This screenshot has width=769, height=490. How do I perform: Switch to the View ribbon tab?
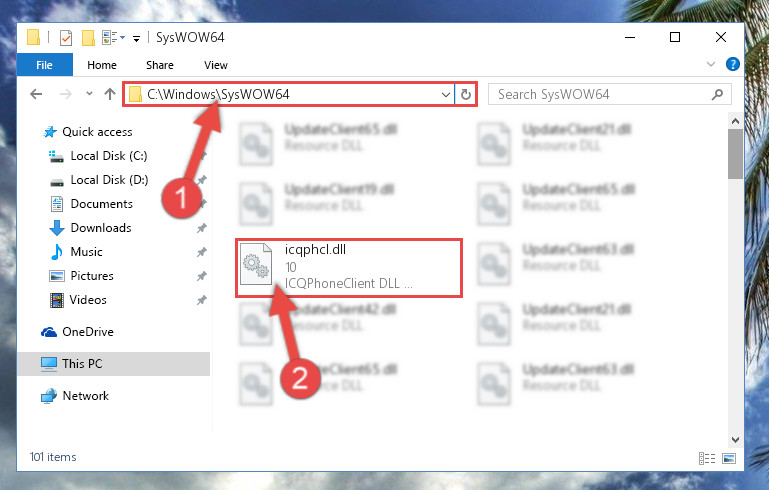pyautogui.click(x=216, y=65)
